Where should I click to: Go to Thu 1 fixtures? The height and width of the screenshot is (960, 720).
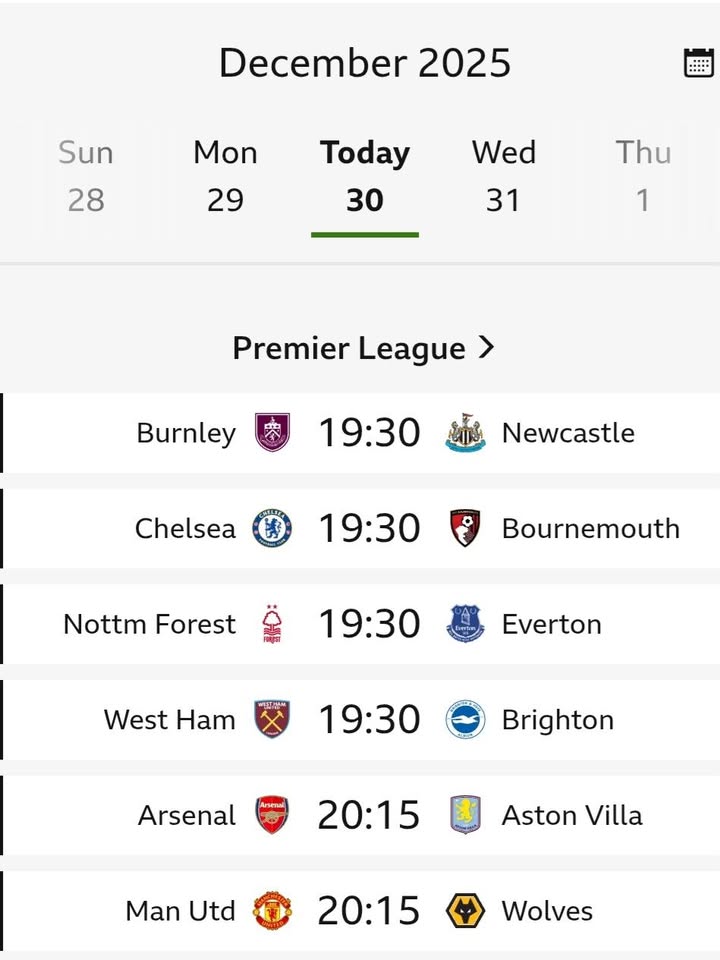point(643,176)
